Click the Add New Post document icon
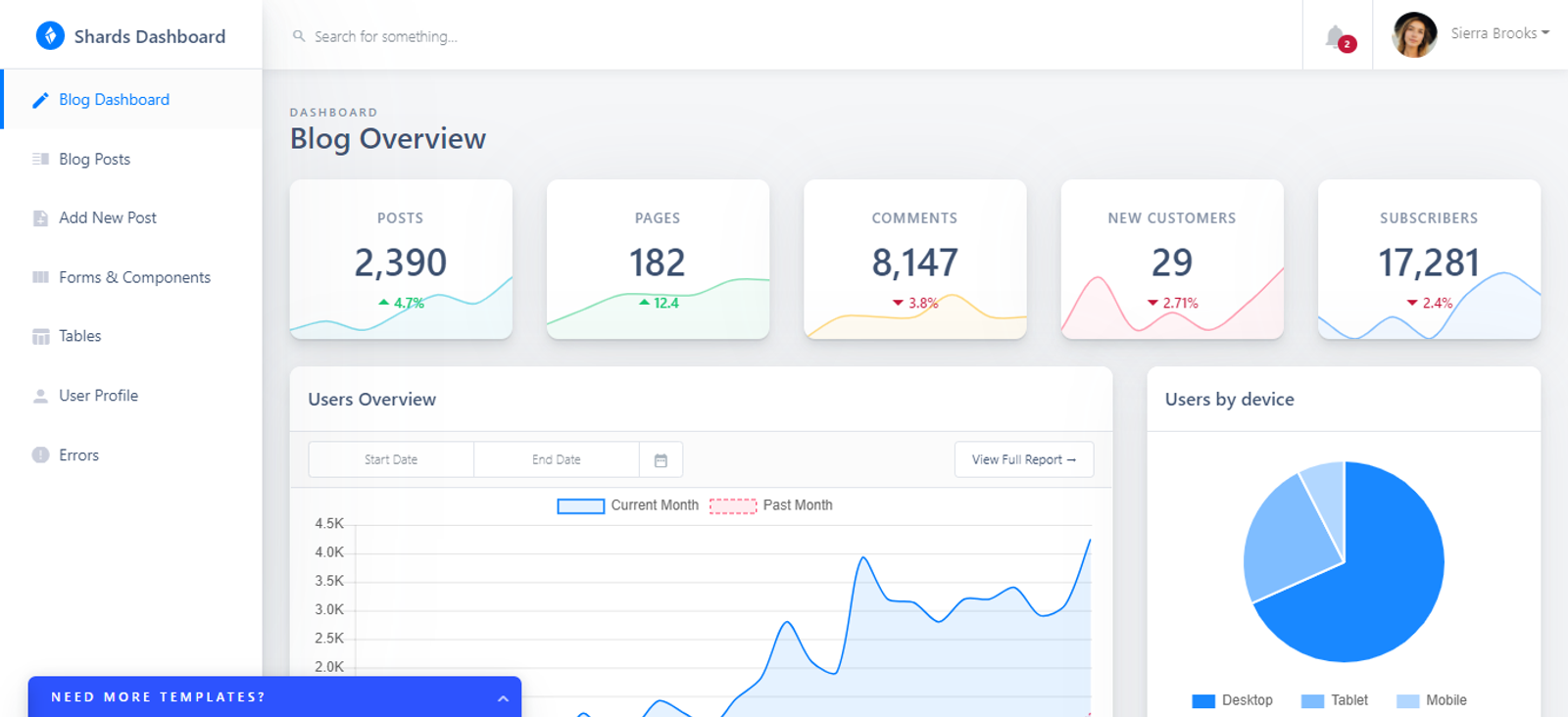1568x717 pixels. pyautogui.click(x=40, y=218)
